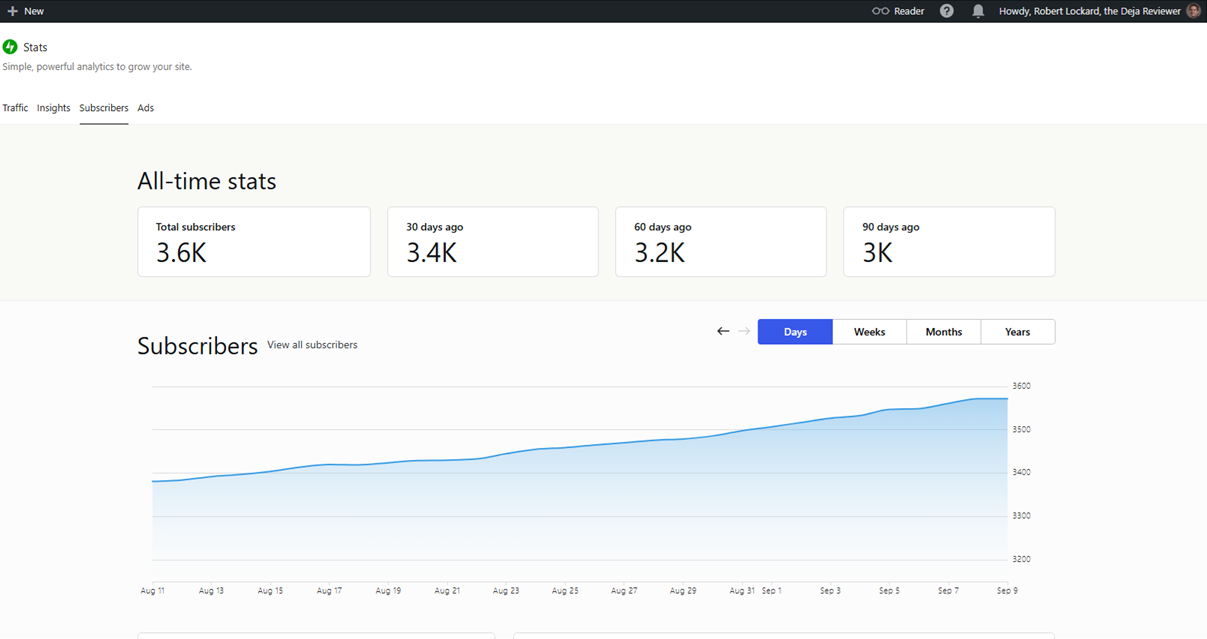
Task: Open the Traffic tab
Action: tap(15, 108)
